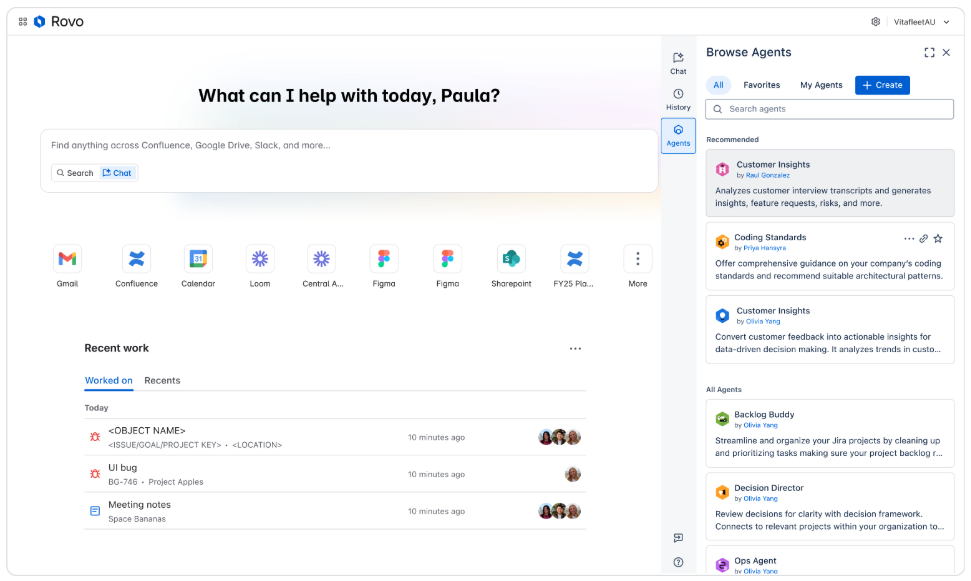This screenshot has height=581, width=971.
Task: Select the Chat mode button
Action: coord(117,173)
